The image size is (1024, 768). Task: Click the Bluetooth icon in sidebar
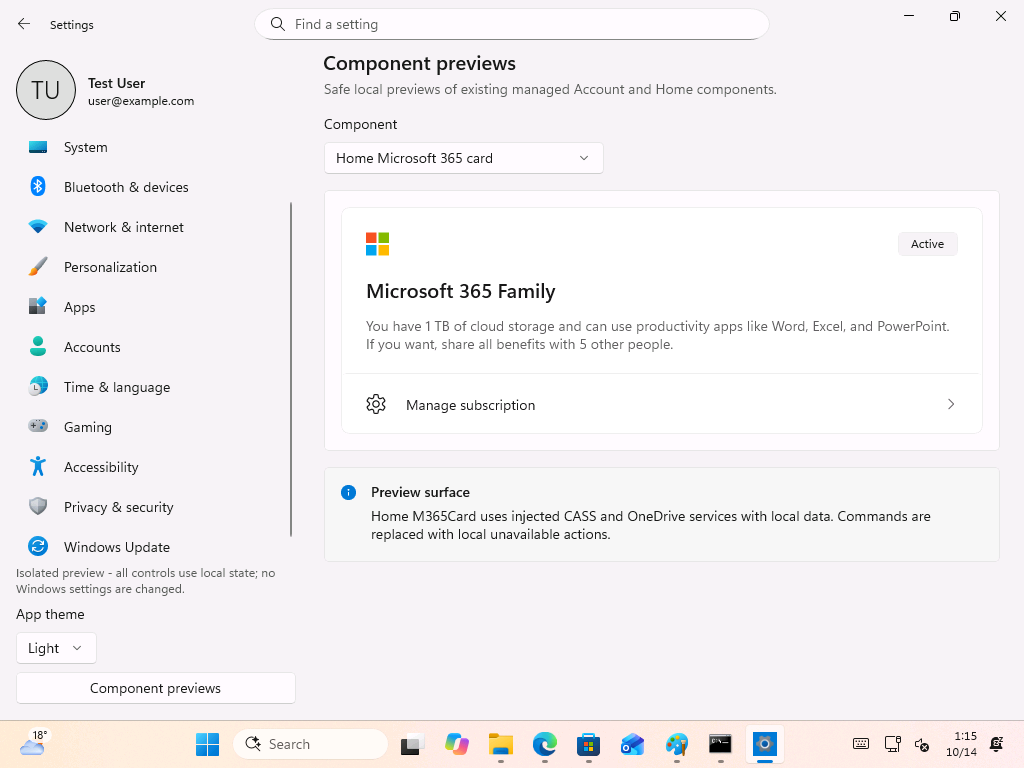38,187
